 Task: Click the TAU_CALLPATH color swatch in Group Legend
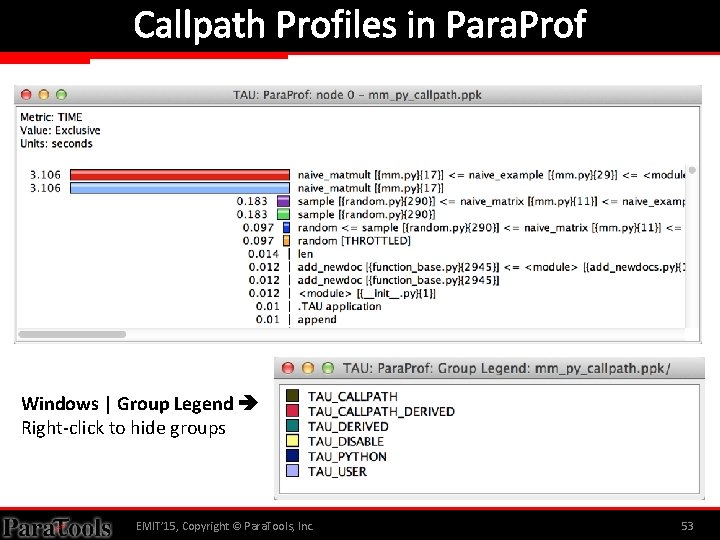(292, 395)
